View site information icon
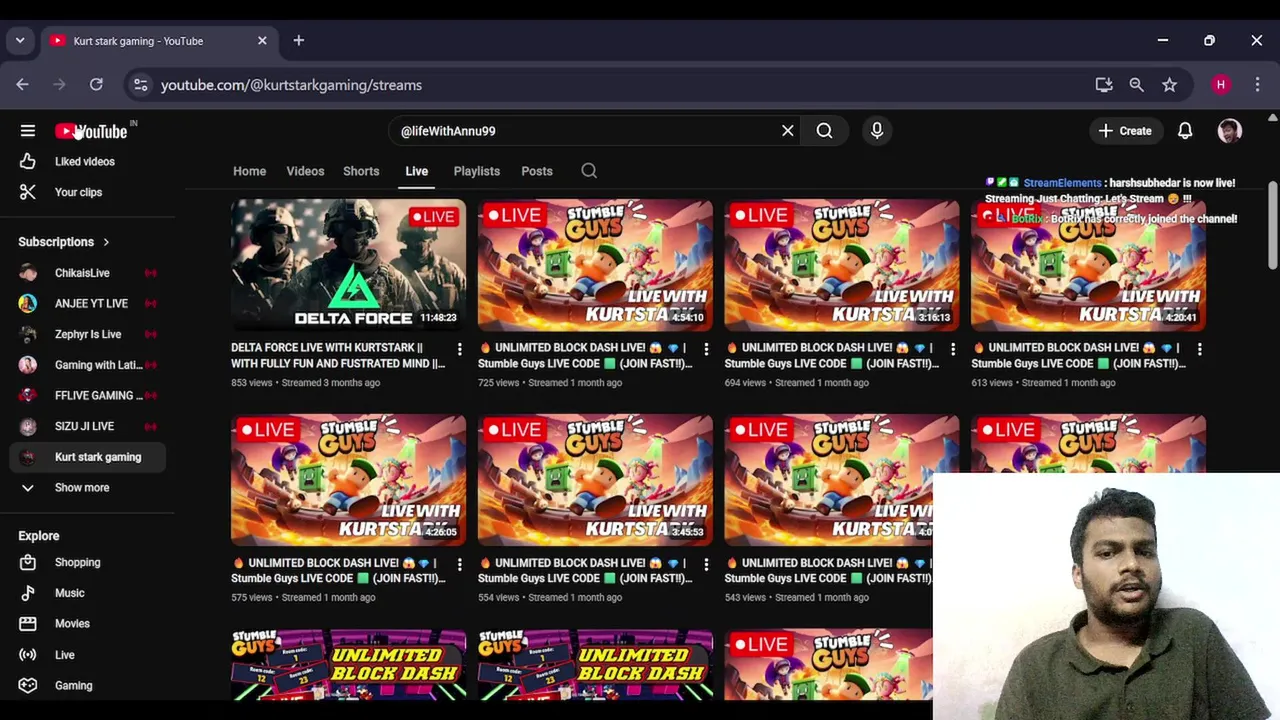Image resolution: width=1280 pixels, height=720 pixels. [141, 85]
